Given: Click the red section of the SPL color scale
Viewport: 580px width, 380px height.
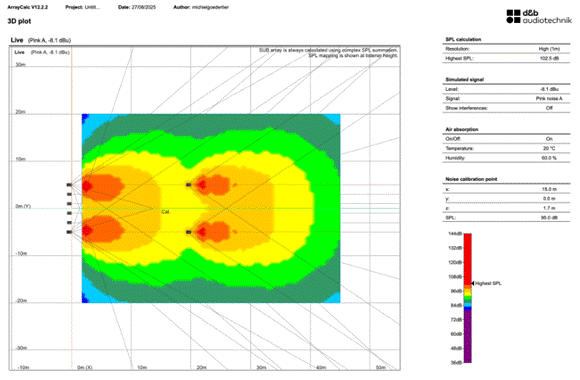Looking at the screenshot, I should click(x=468, y=258).
